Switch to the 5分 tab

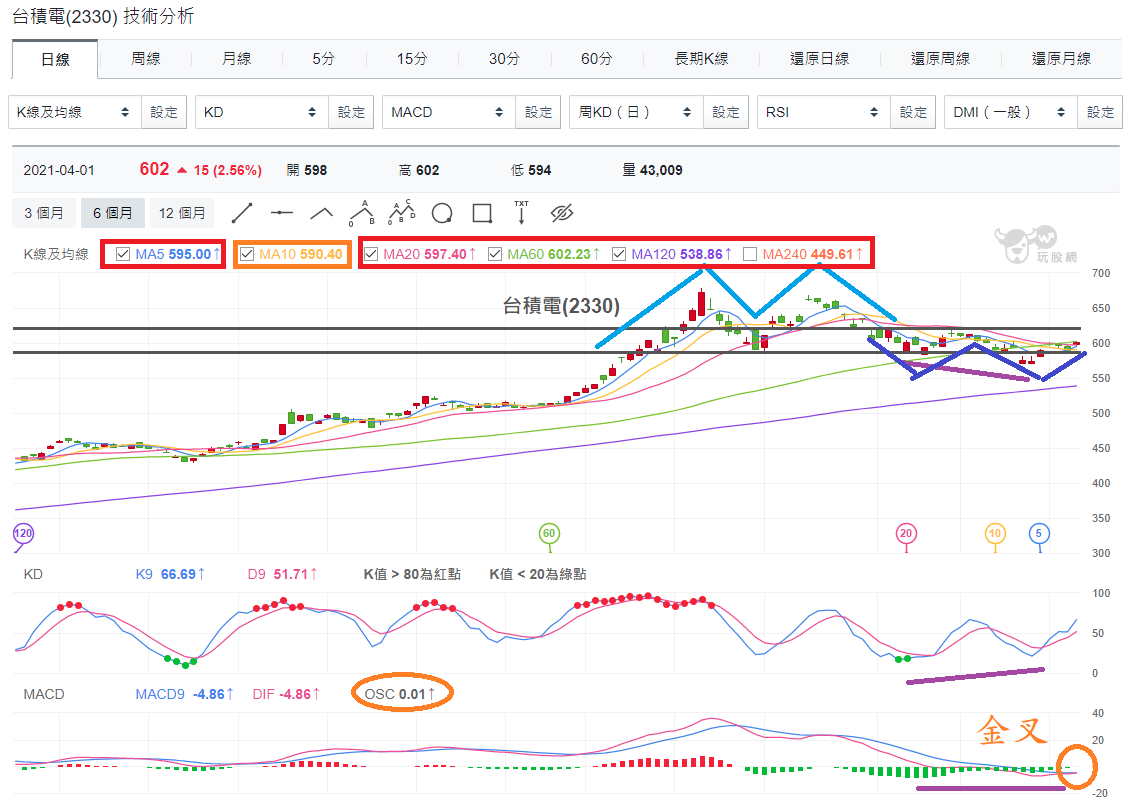(x=324, y=59)
